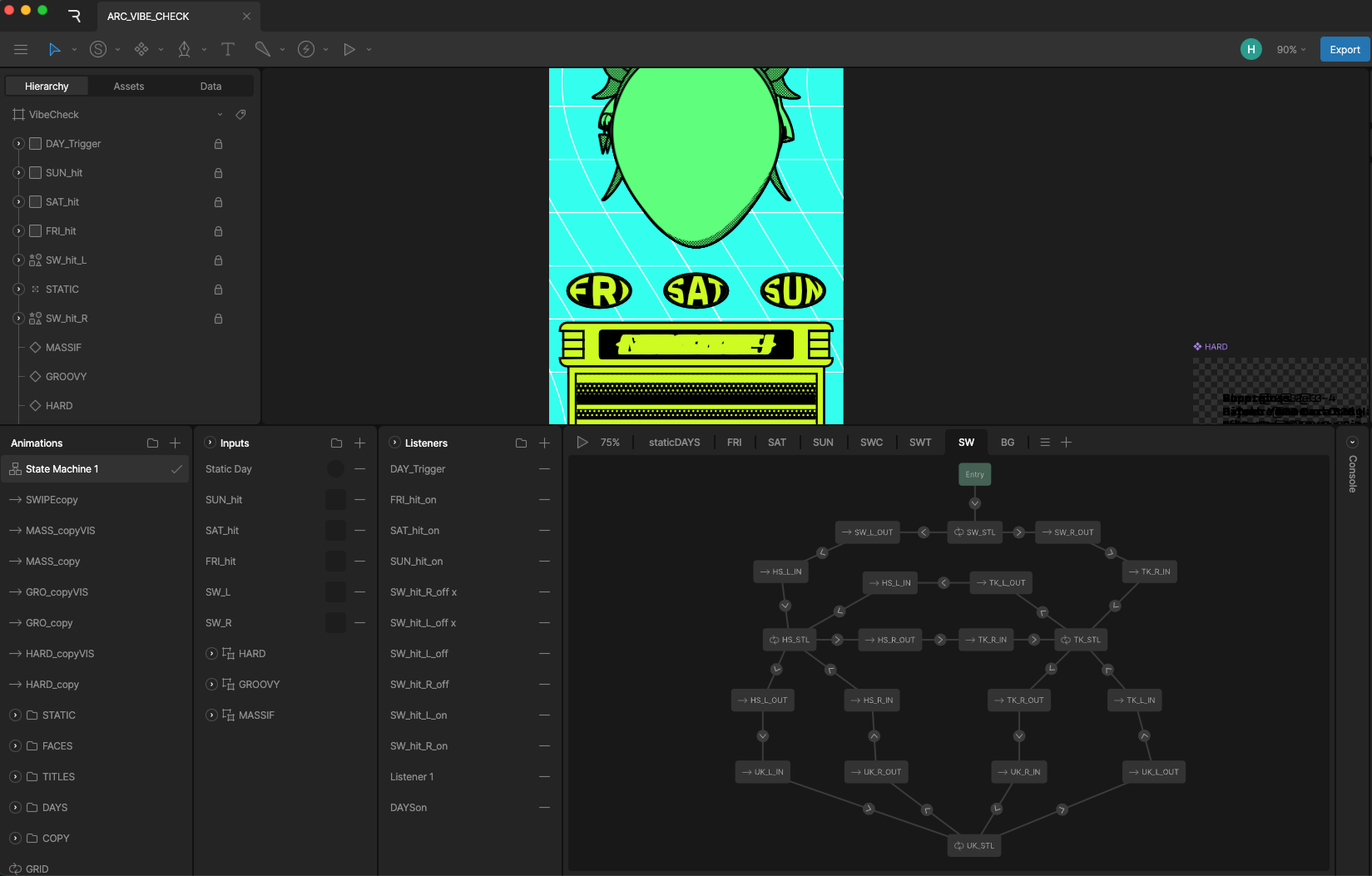This screenshot has width=1372, height=876.
Task: Expand the HARD input group
Action: [211, 654]
